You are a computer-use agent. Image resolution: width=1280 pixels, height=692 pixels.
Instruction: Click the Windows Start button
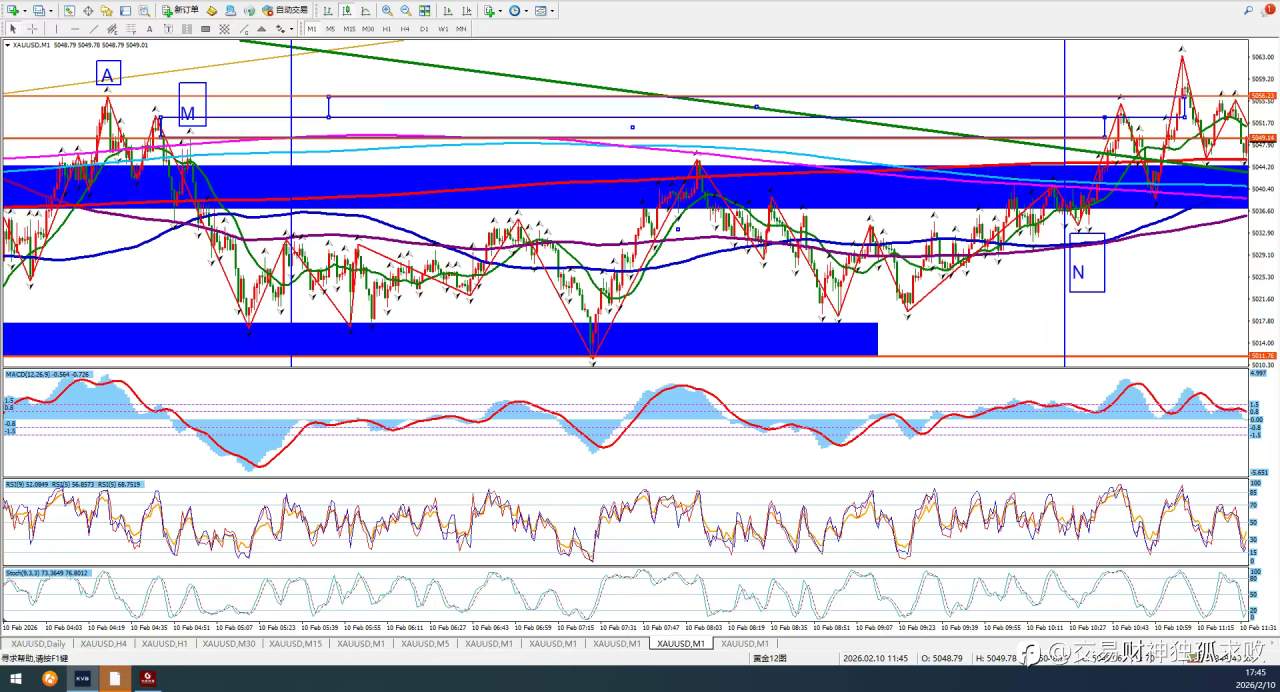pos(16,678)
